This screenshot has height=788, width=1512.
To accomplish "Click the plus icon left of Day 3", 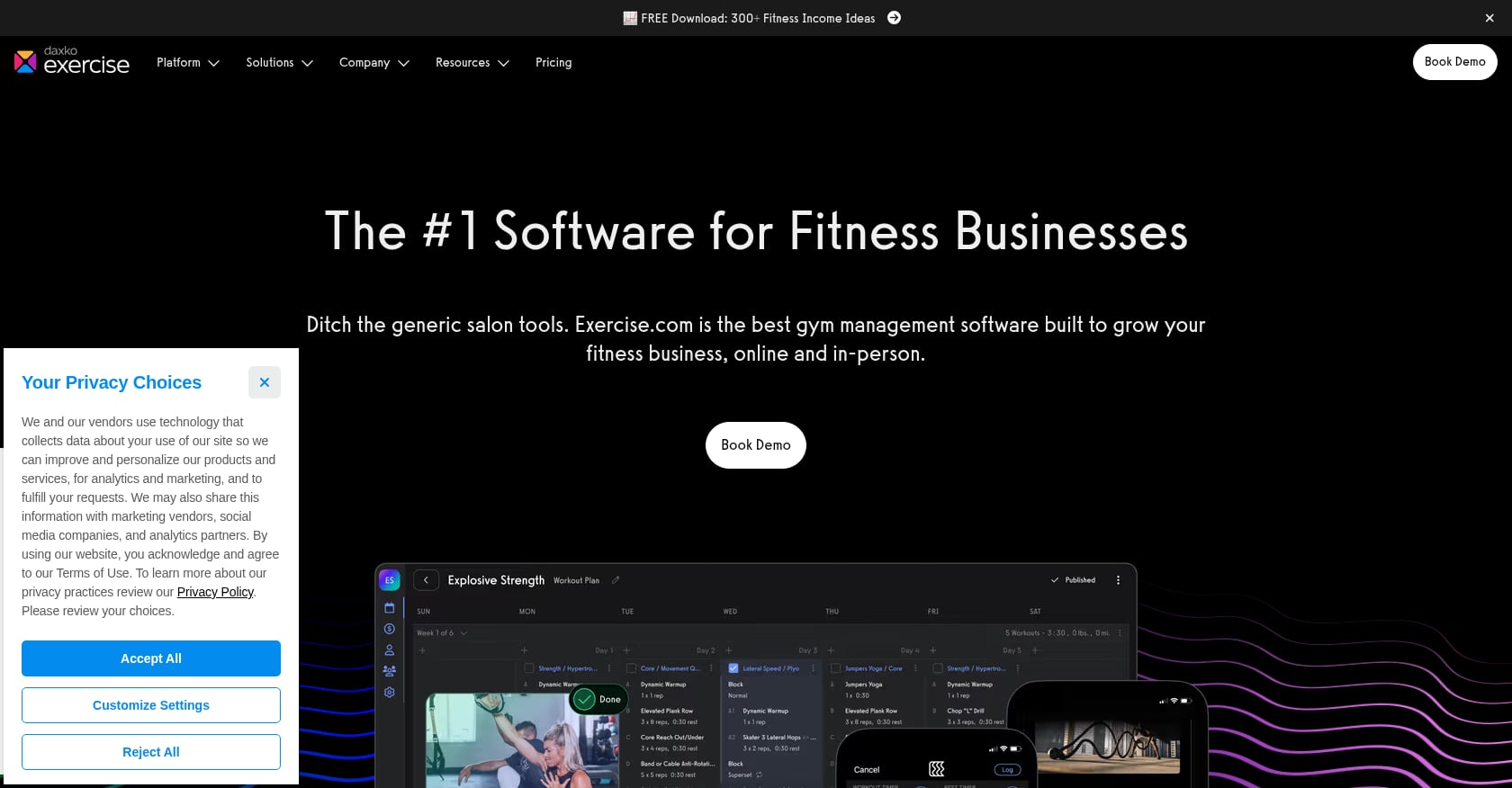I will [729, 650].
